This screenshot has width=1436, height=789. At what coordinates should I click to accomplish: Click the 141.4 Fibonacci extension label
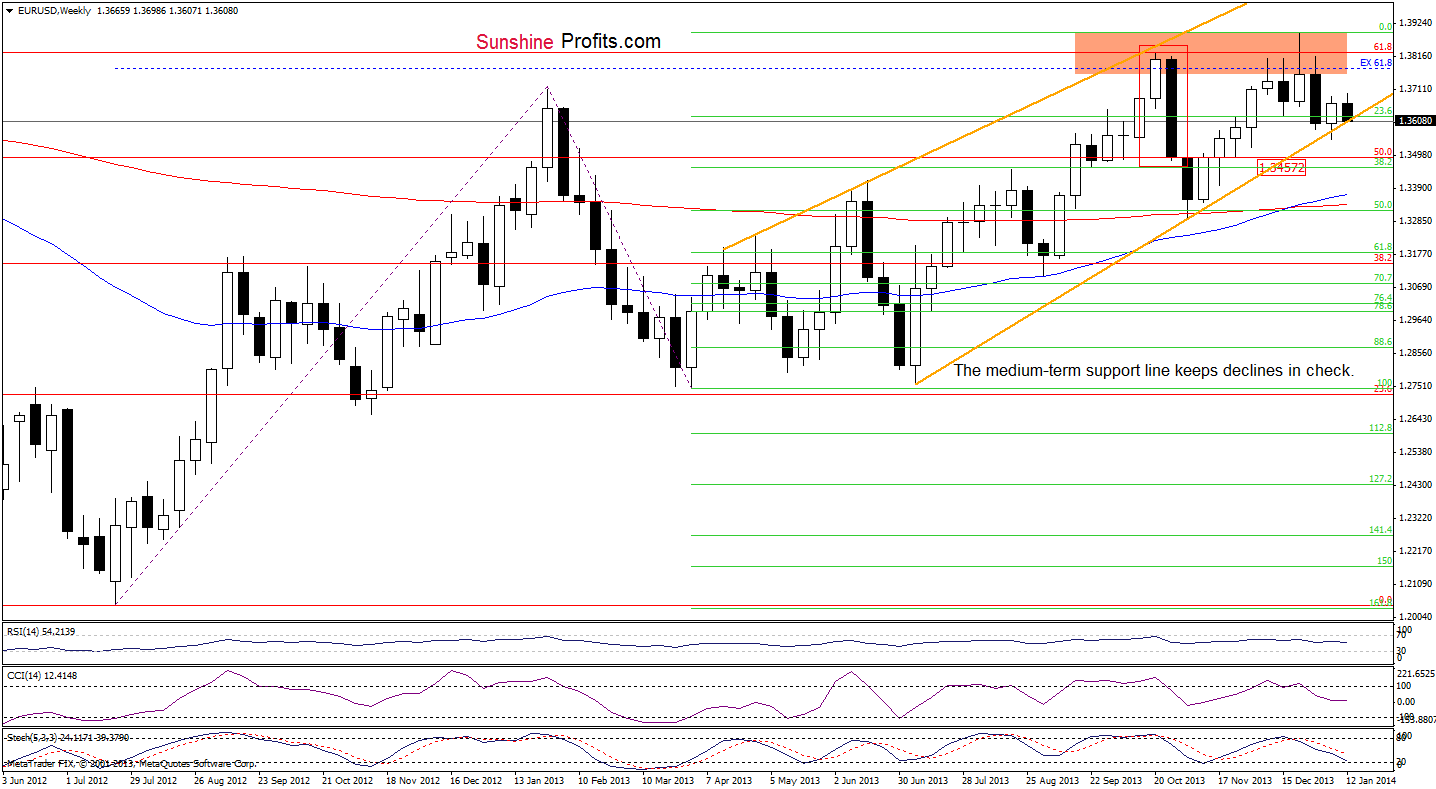point(1381,530)
